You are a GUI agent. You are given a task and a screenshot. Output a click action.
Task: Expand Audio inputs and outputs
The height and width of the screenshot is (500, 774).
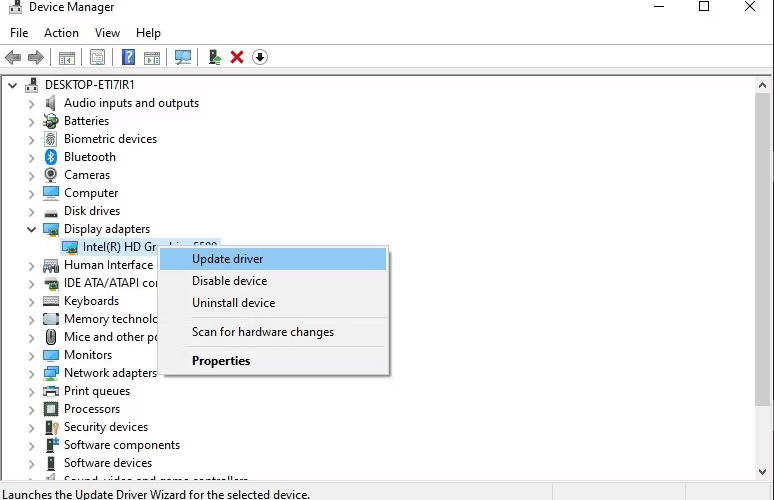pyautogui.click(x=32, y=104)
